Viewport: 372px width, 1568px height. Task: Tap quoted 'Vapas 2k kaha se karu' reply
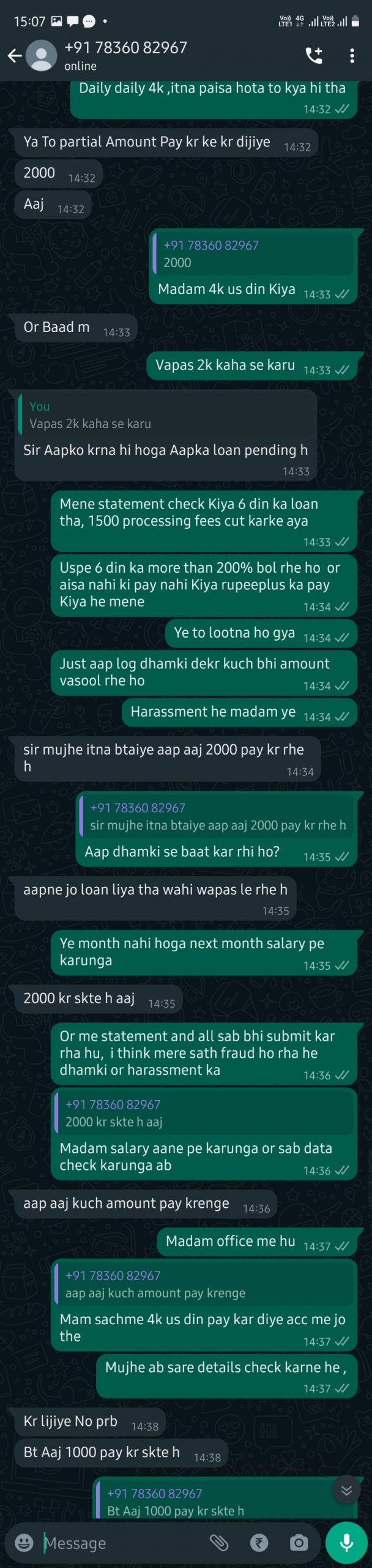point(165,415)
